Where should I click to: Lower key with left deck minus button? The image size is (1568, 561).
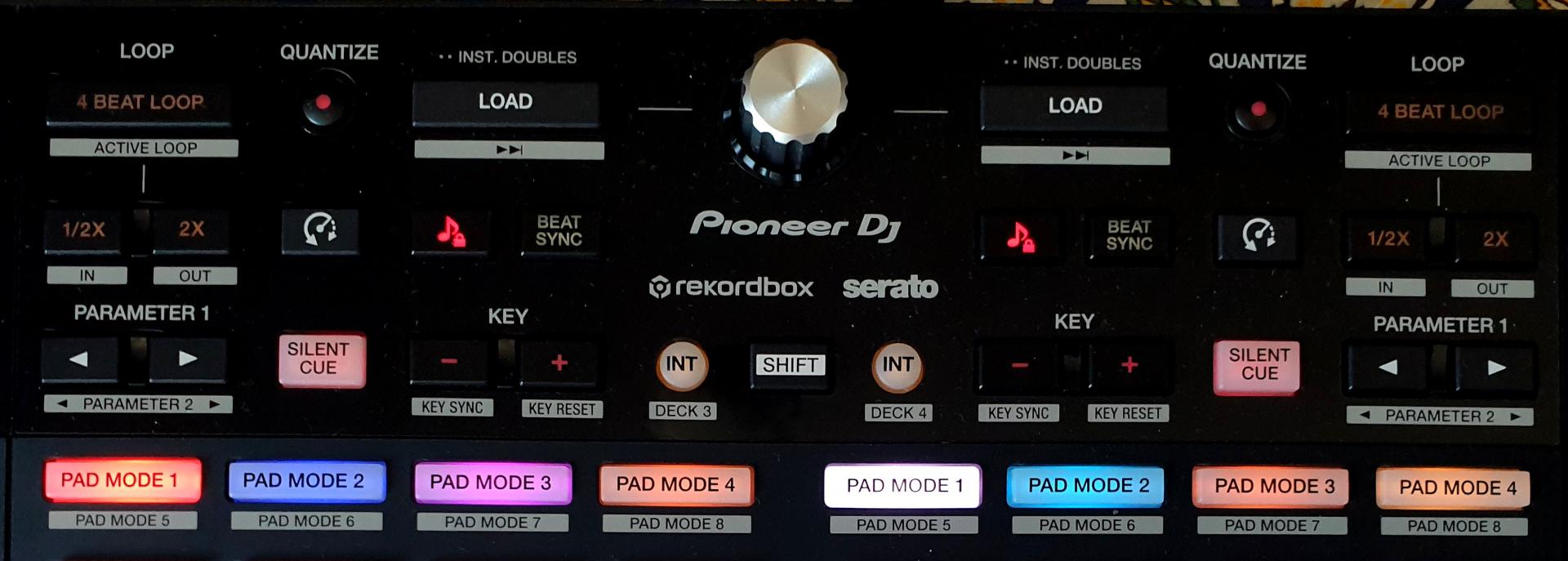[x=449, y=363]
